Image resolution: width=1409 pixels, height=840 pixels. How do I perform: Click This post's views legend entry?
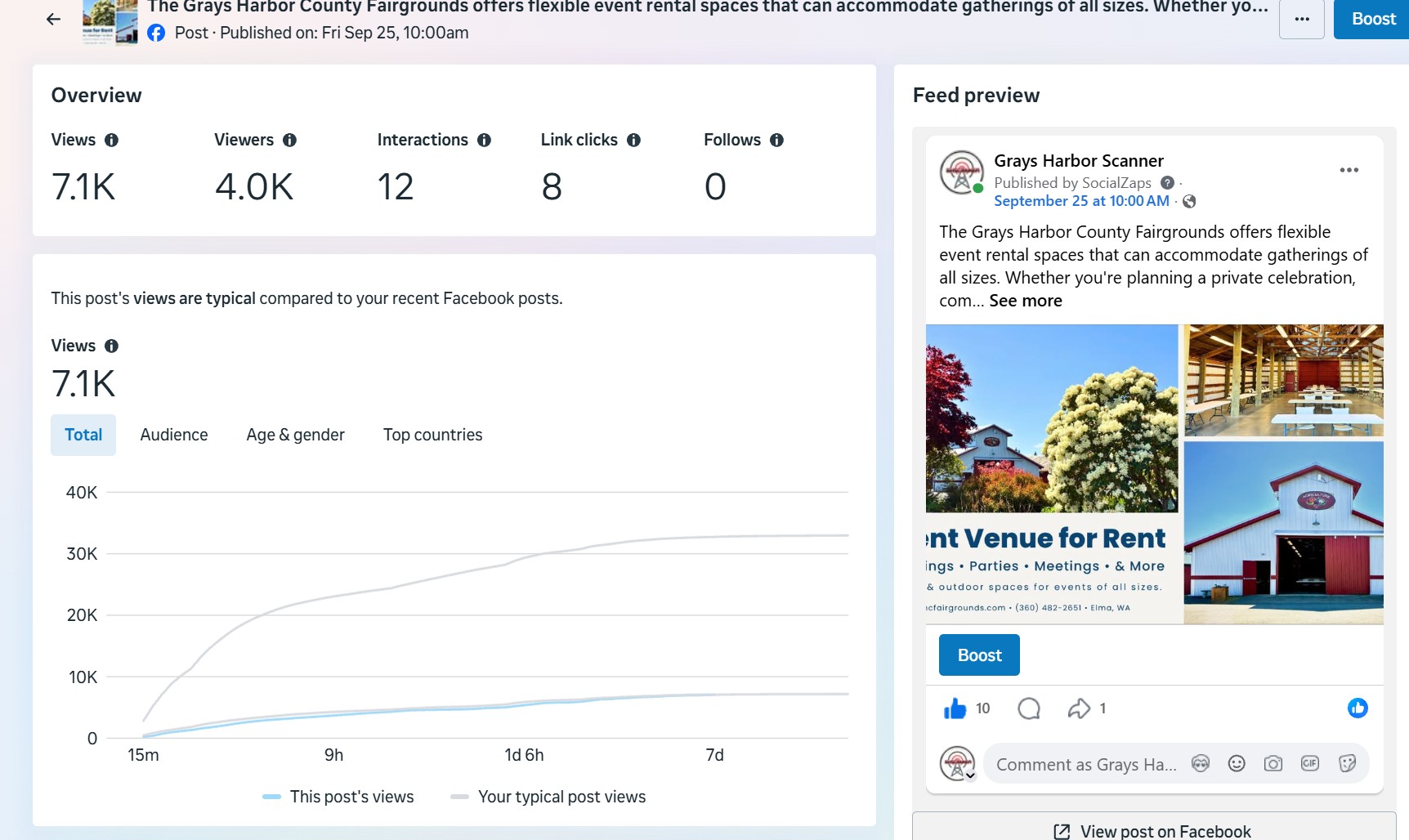pyautogui.click(x=338, y=797)
